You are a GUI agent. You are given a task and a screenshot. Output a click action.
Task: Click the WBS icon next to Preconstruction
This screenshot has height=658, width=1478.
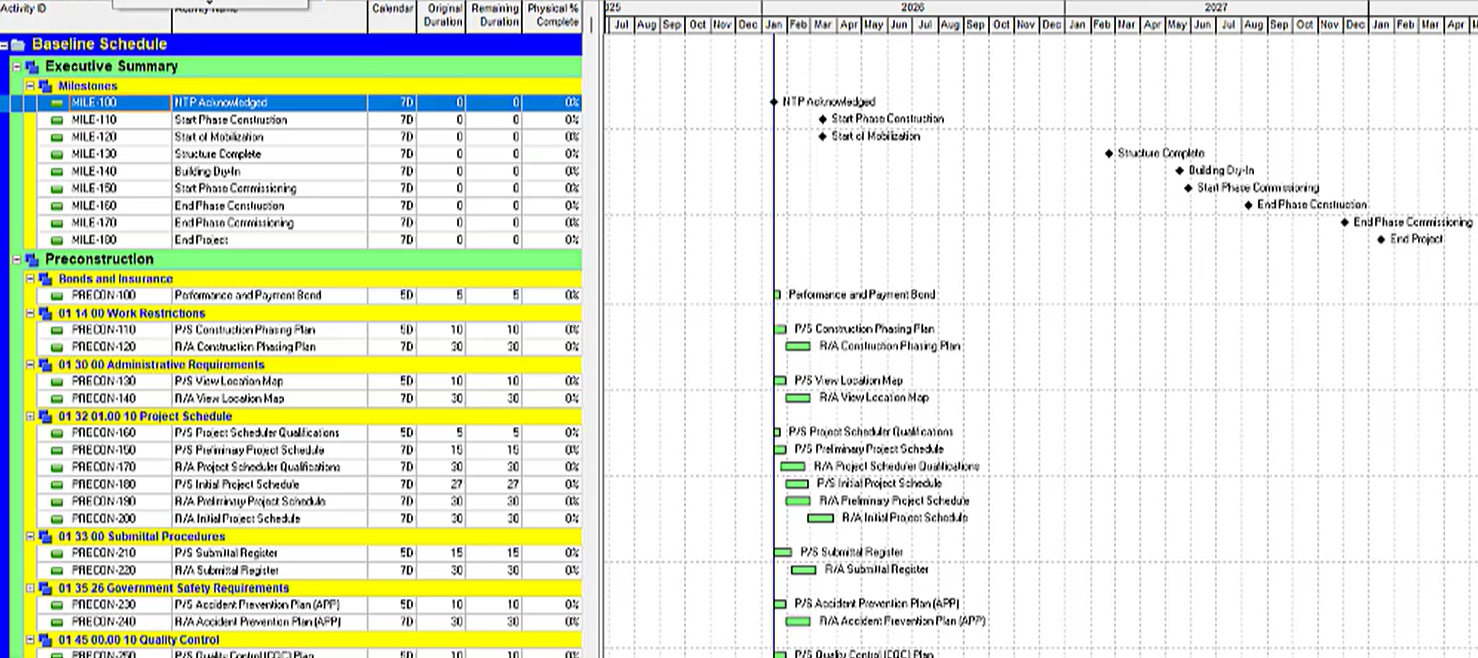[x=32, y=260]
